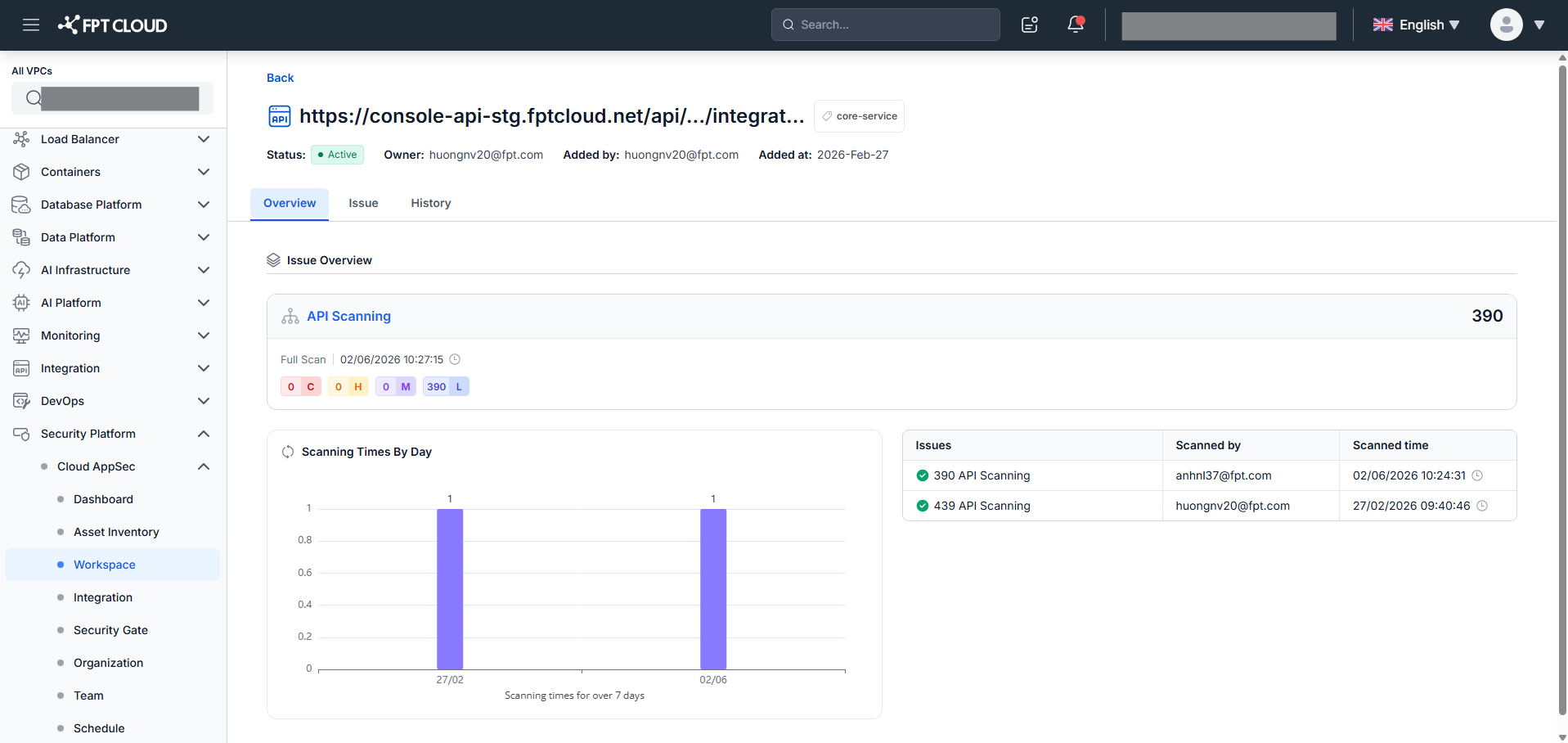Click the top Search field
The height and width of the screenshot is (743, 1568).
tap(885, 25)
